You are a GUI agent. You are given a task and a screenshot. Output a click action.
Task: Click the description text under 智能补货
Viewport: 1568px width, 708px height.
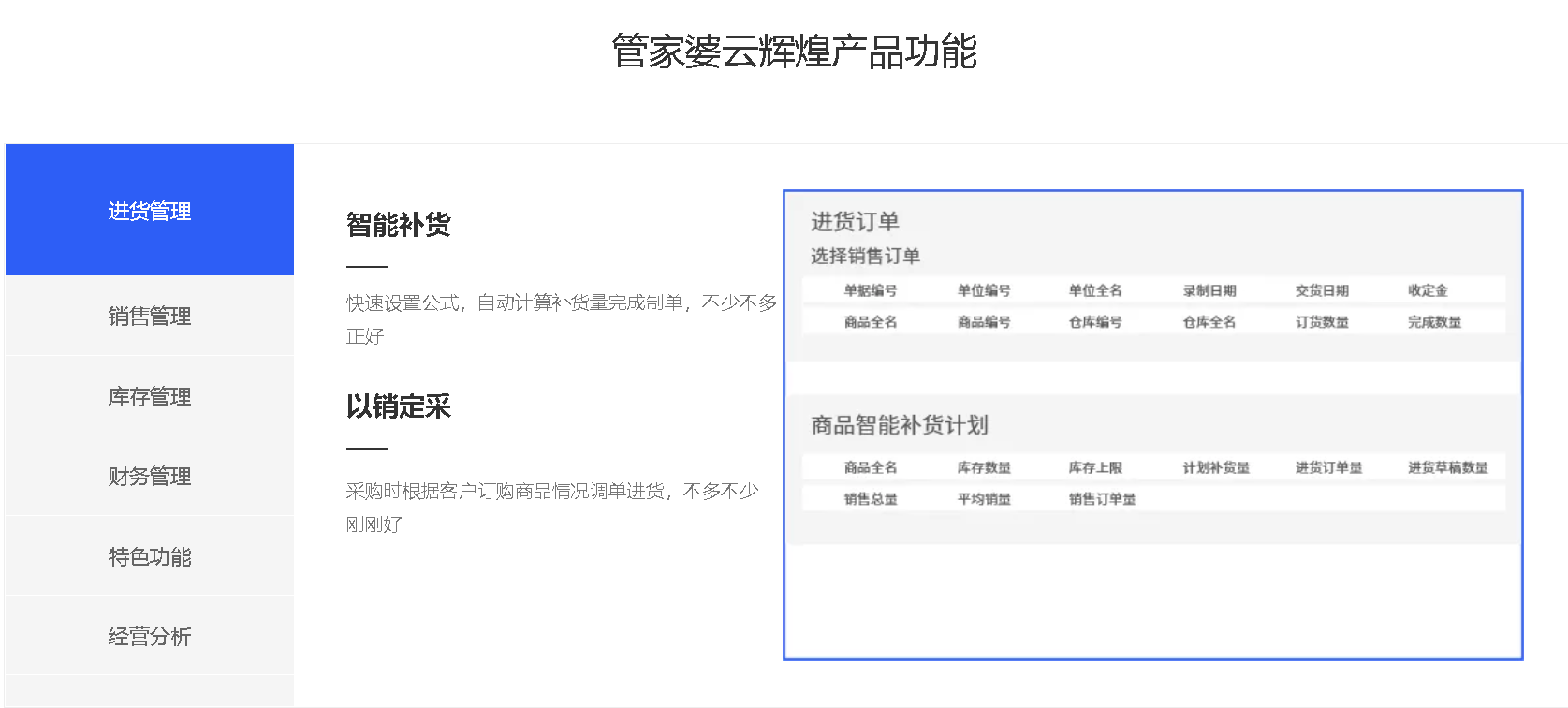561,318
